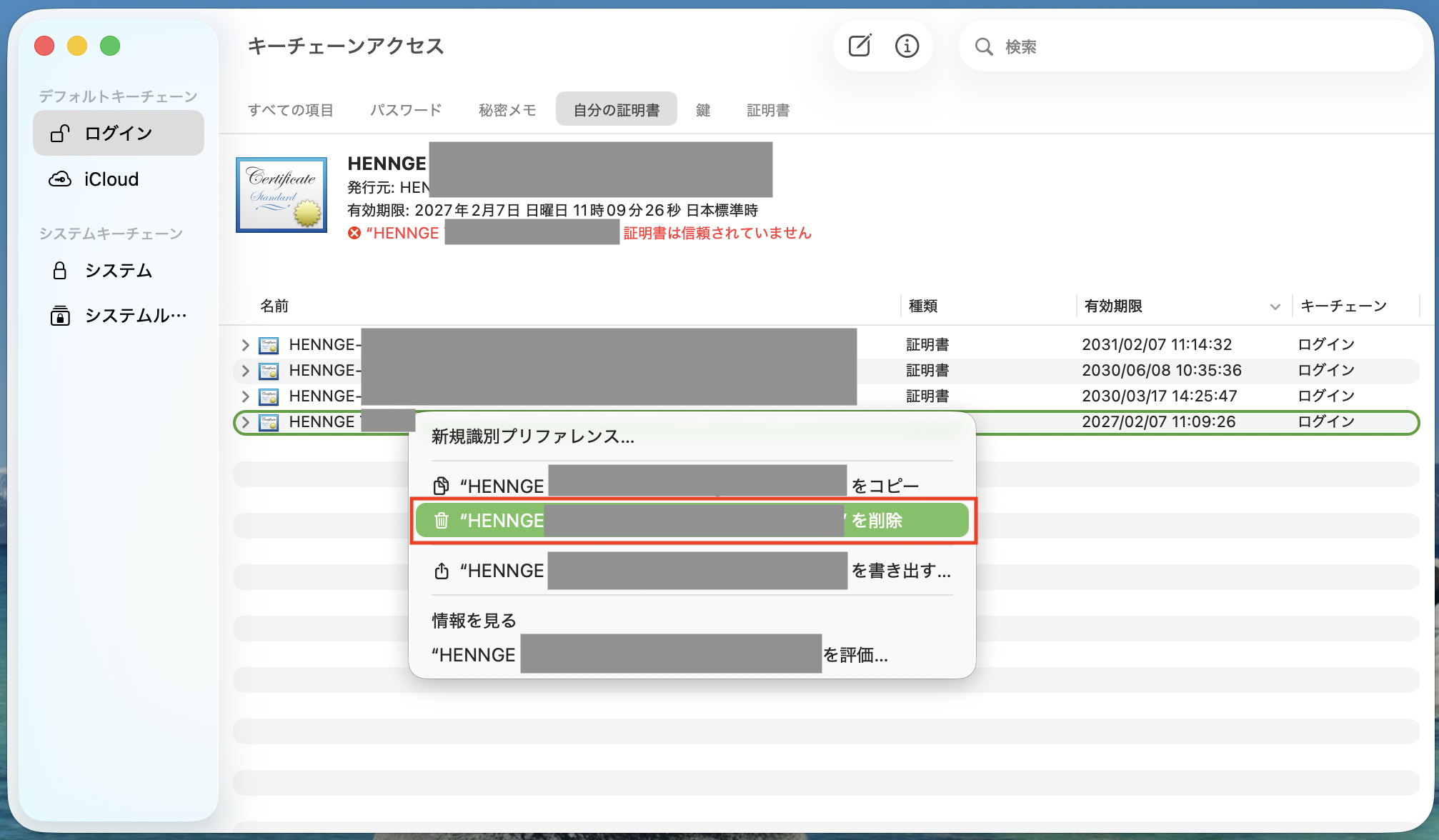Screen dimensions: 1439x840
Task: Switch to 自分の証明書 tab
Action: (617, 109)
